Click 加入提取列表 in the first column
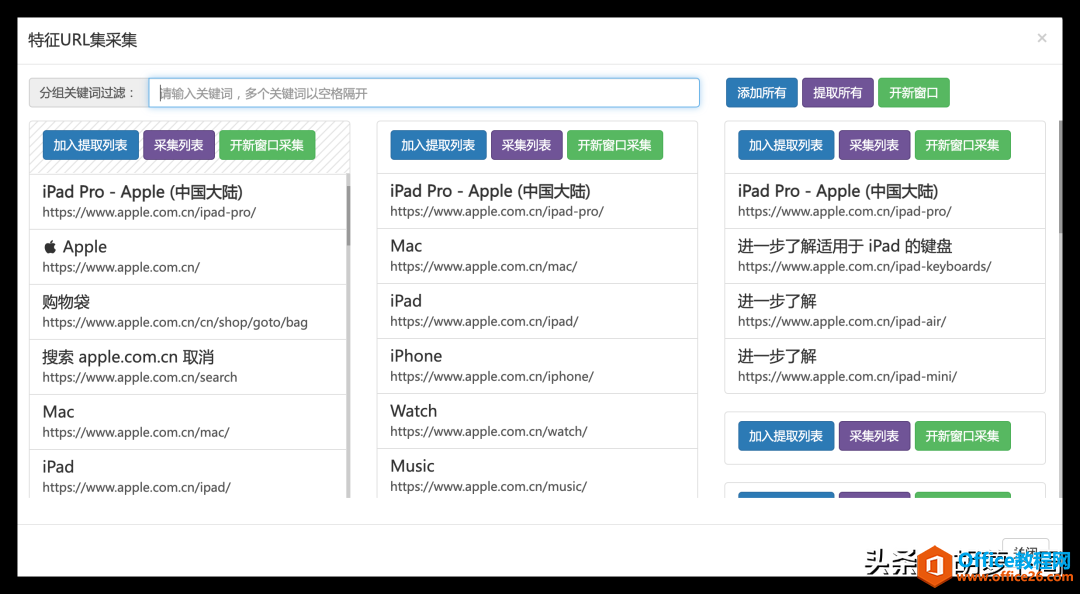Viewport: 1080px width, 594px height. [x=91, y=145]
